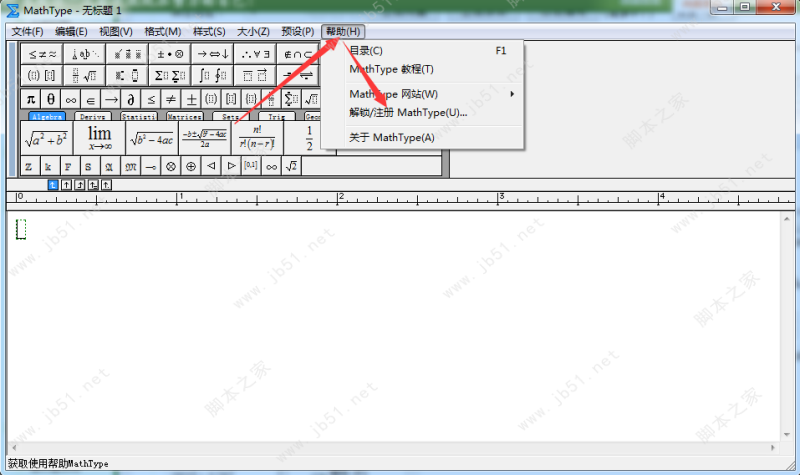Open the fraction and radical templates palette
800x475 pixels.
click(x=85, y=76)
